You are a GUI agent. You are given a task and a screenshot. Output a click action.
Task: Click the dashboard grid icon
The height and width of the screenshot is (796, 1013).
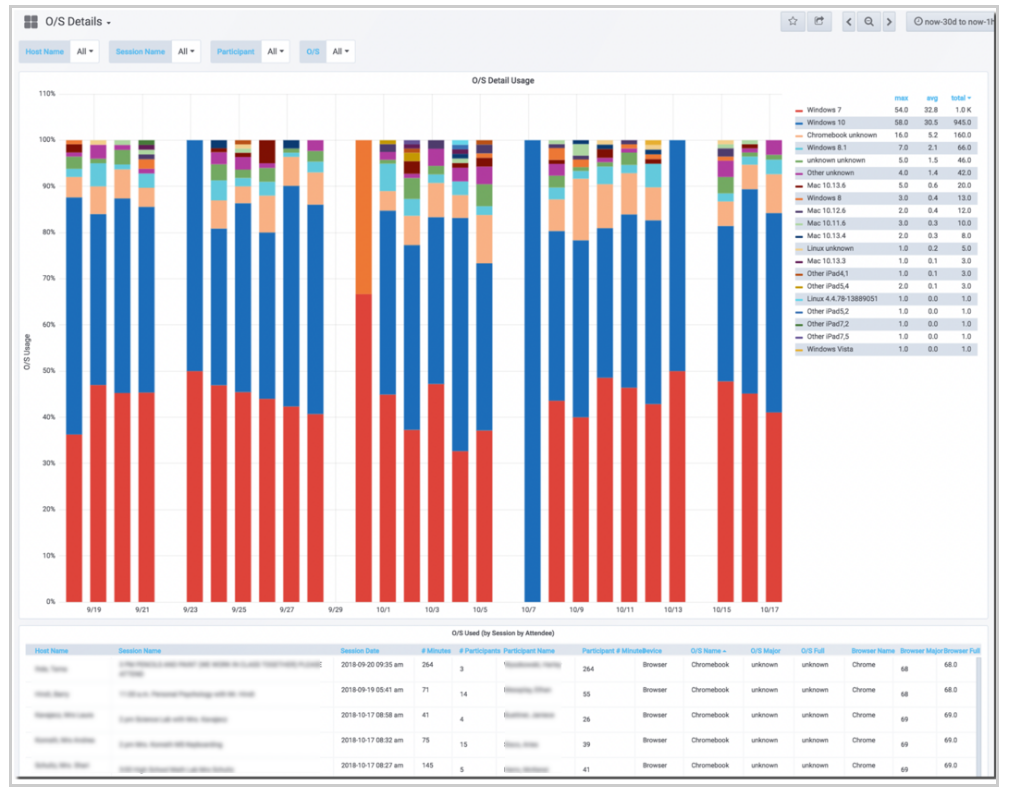(31, 22)
